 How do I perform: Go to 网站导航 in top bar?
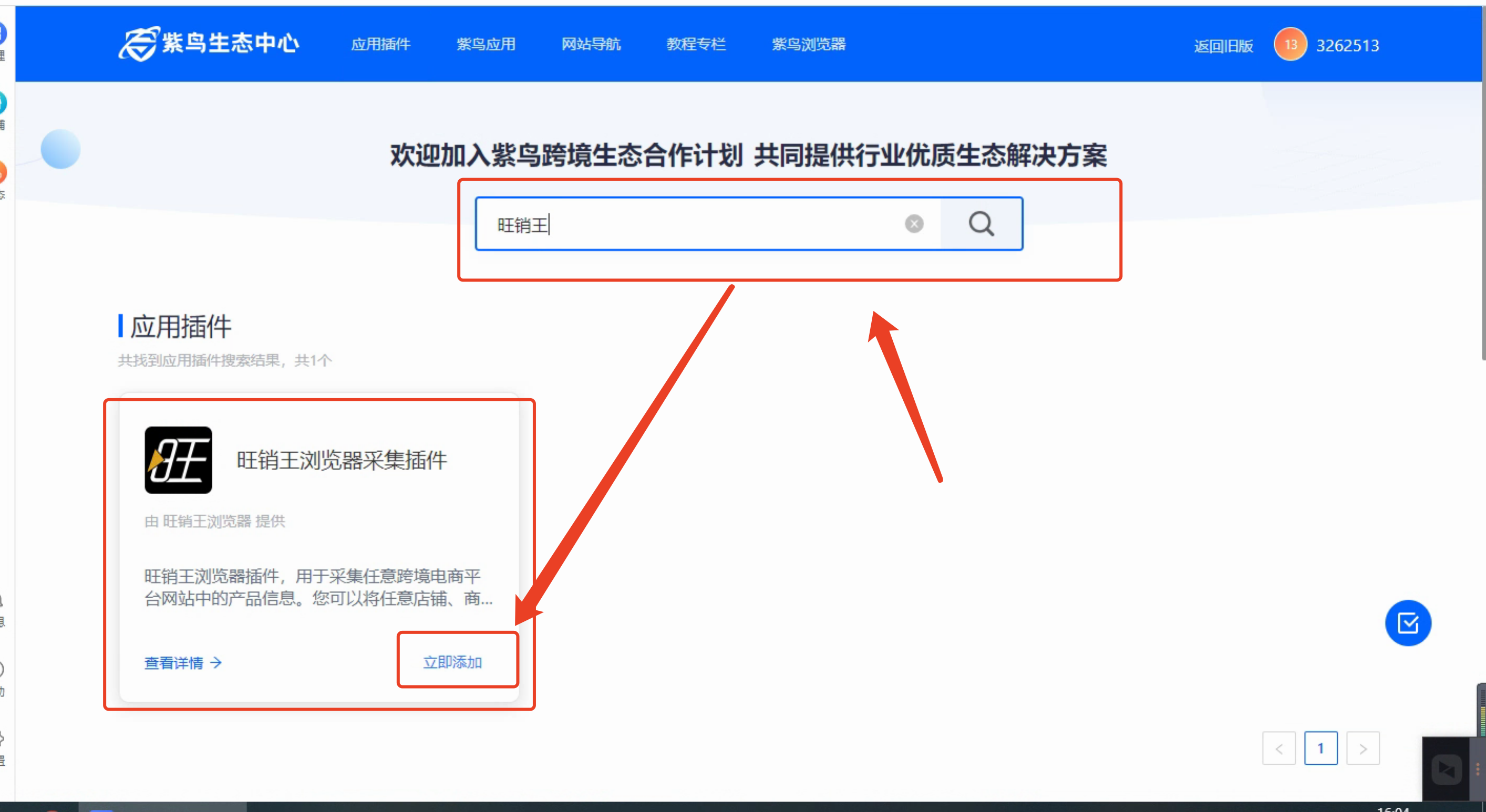(591, 45)
